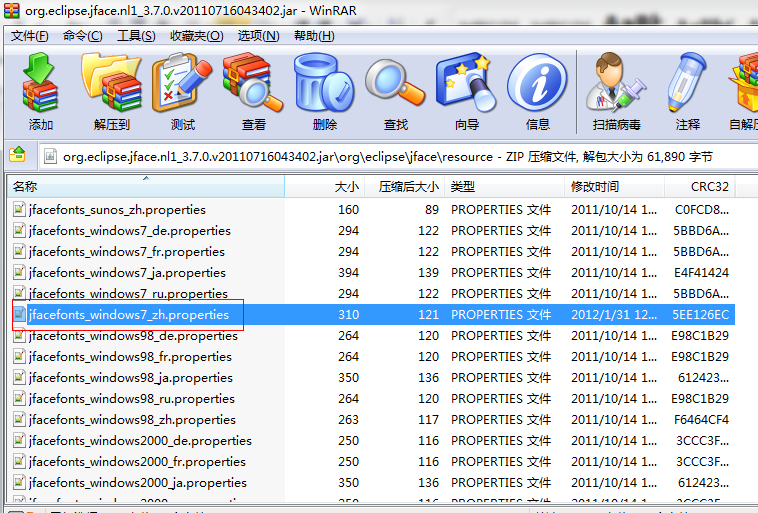
Task: Click file icon of jfacefonts_windows98_zh.properties
Action: 19,420
